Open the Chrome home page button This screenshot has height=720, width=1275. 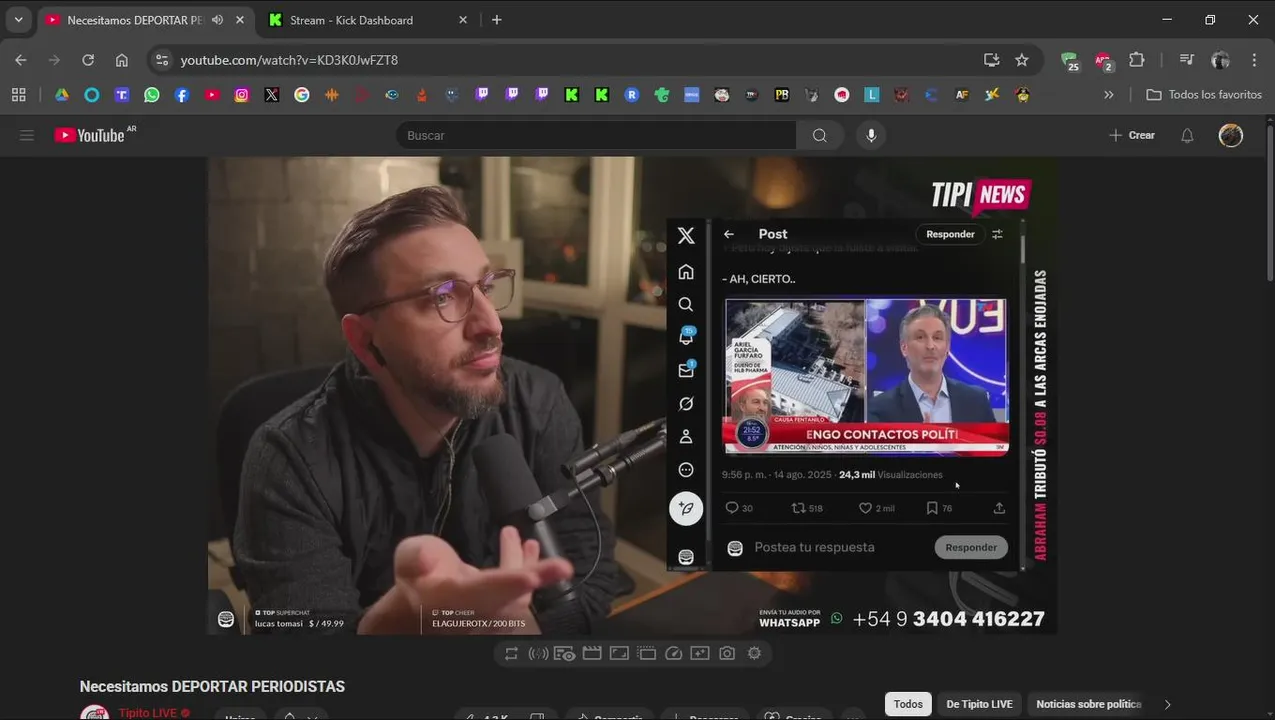pos(122,60)
